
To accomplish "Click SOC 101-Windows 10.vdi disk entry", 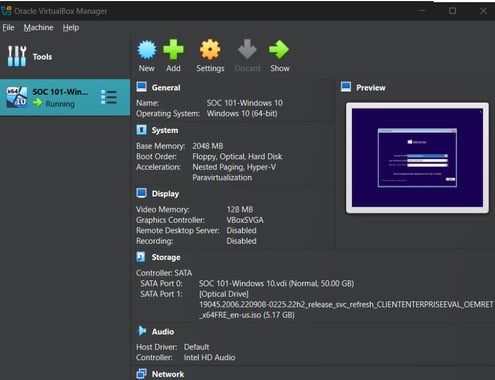I will [x=276, y=283].
